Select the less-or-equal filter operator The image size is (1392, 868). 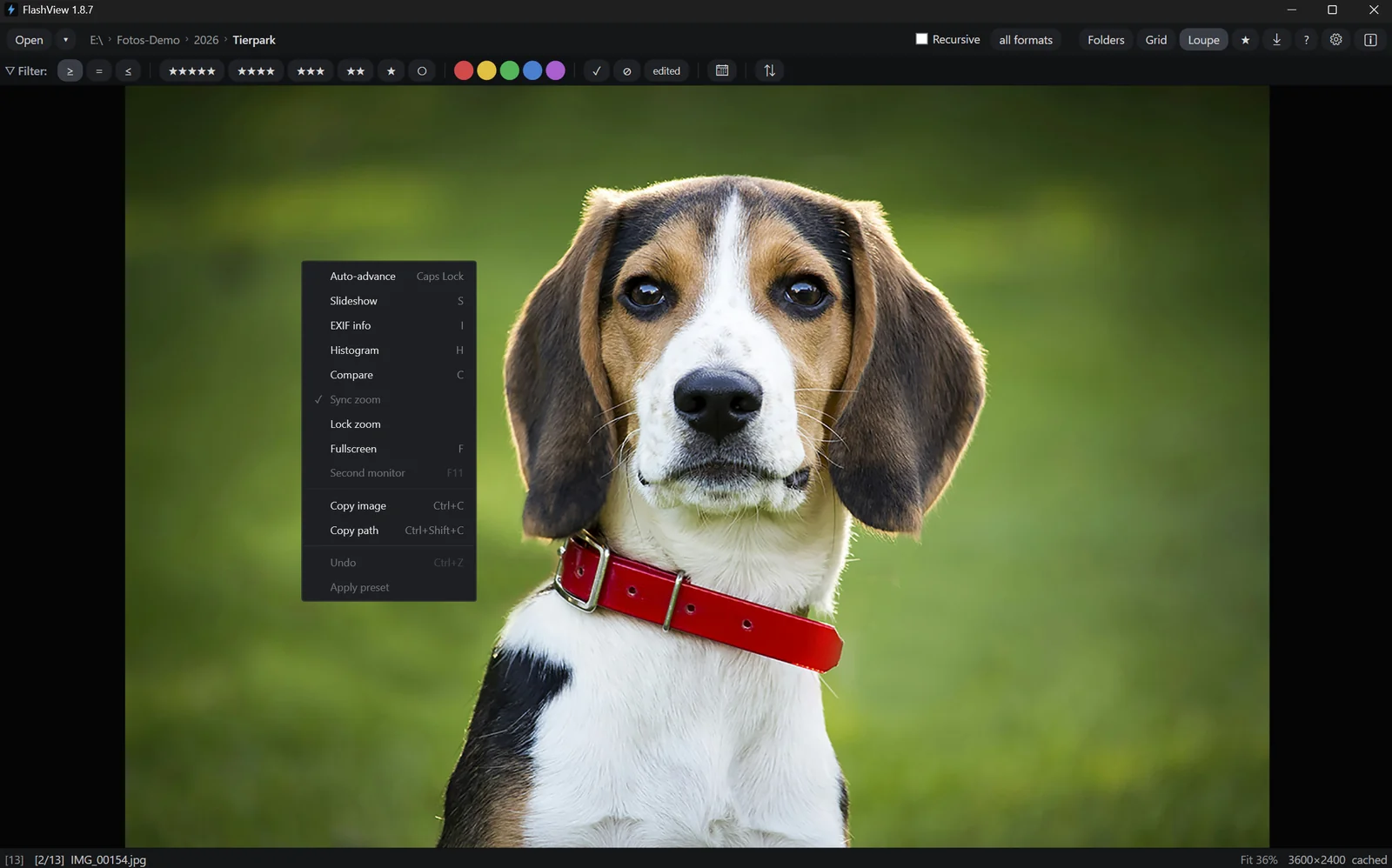coord(128,71)
